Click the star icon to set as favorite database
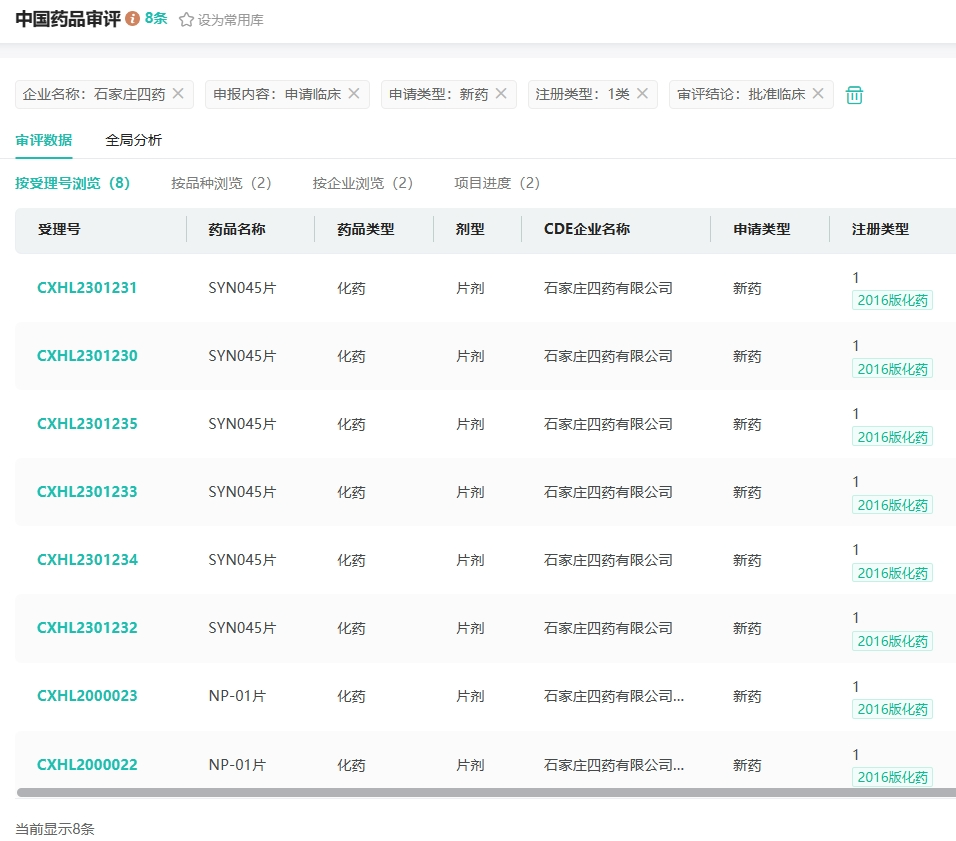The height and width of the screenshot is (841, 956). (x=186, y=20)
